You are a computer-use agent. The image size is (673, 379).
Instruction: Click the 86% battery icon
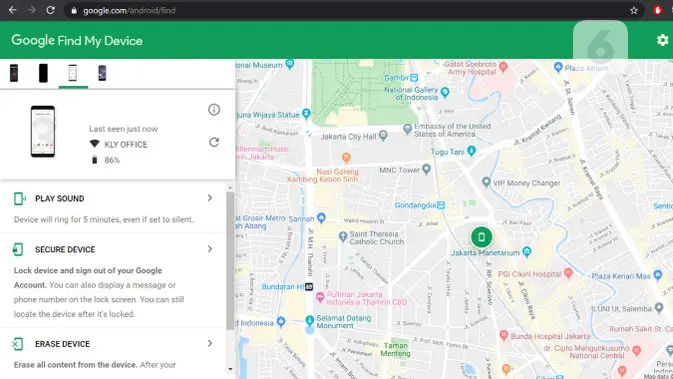[94, 160]
